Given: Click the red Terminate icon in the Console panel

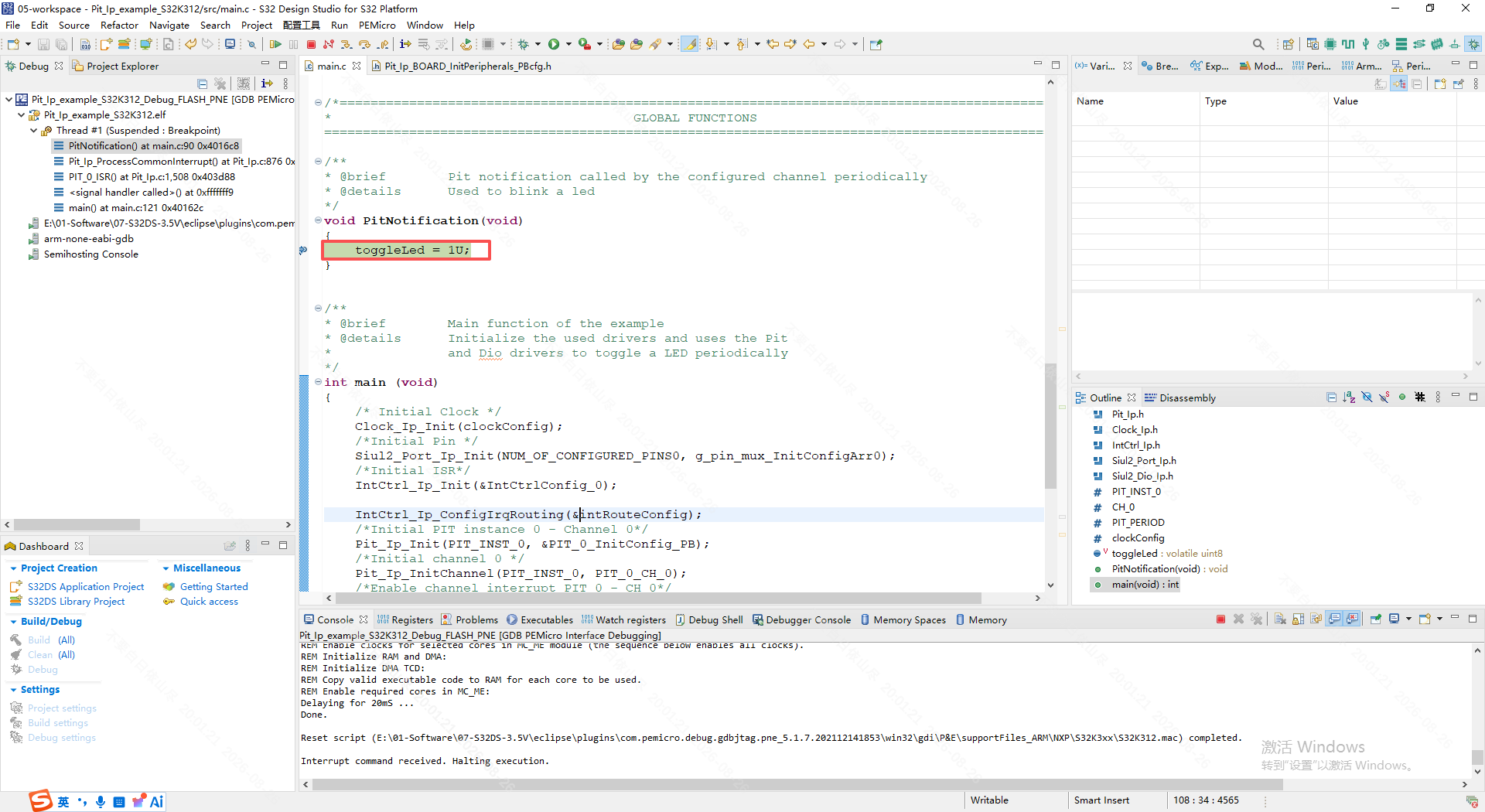Looking at the screenshot, I should click(x=1220, y=619).
